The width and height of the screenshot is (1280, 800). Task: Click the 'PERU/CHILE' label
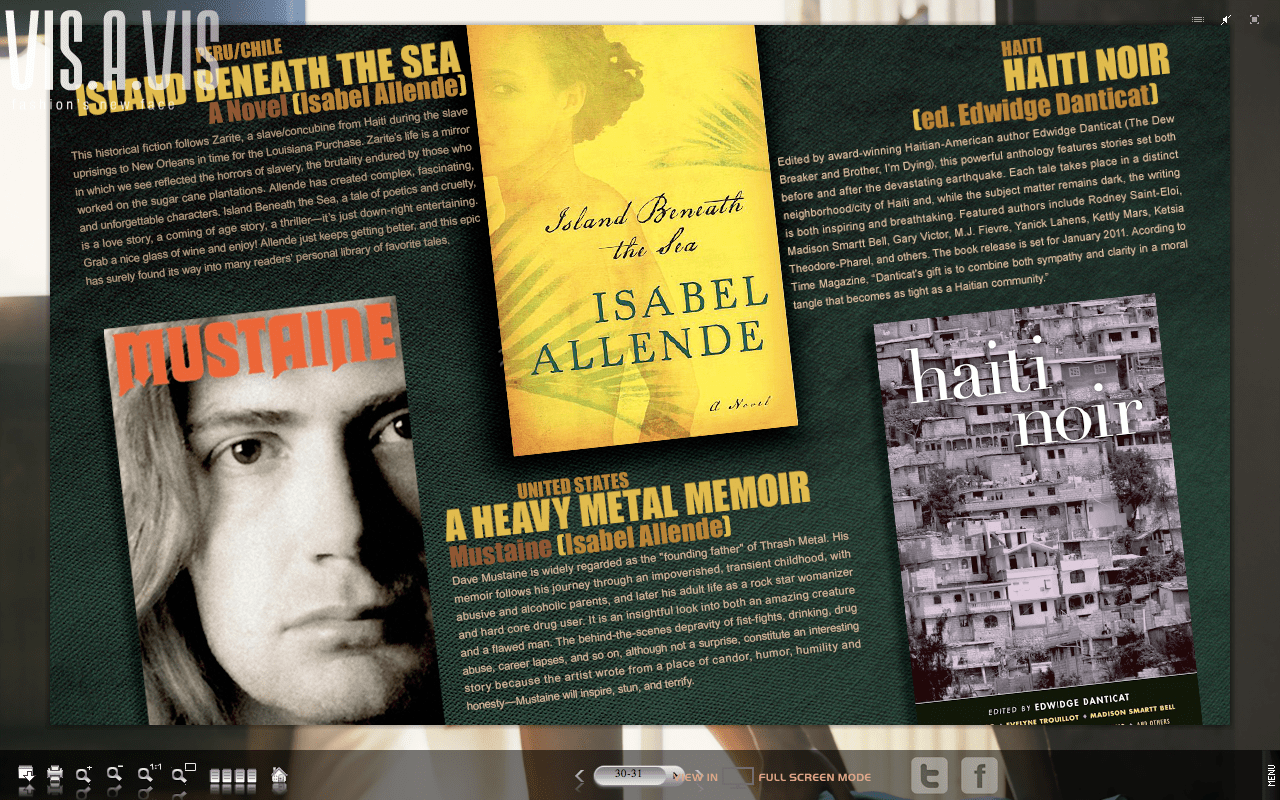(239, 49)
